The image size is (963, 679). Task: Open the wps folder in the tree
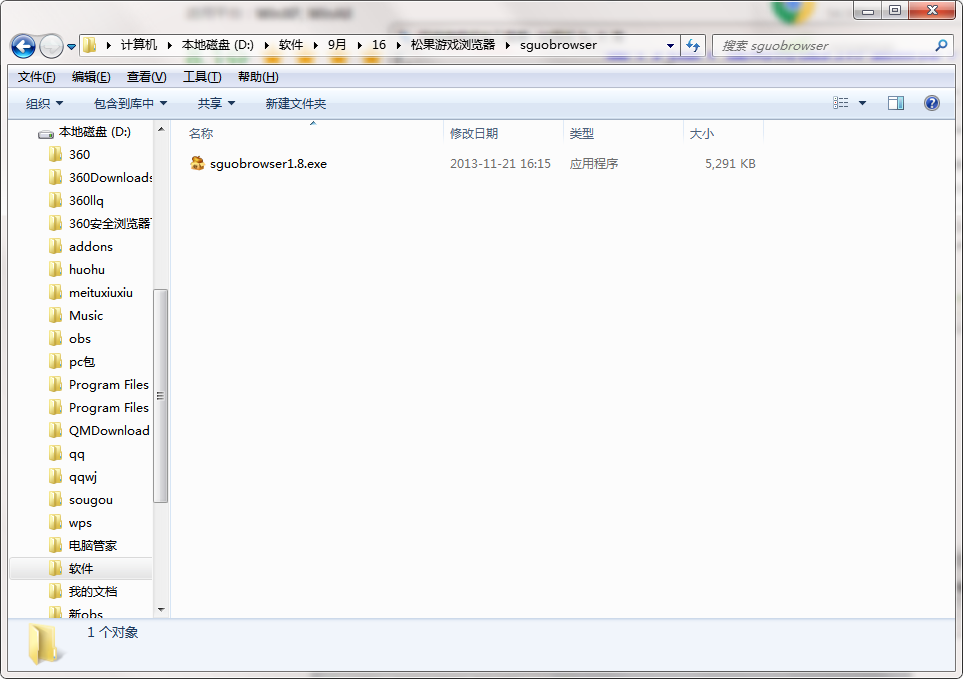coord(80,523)
